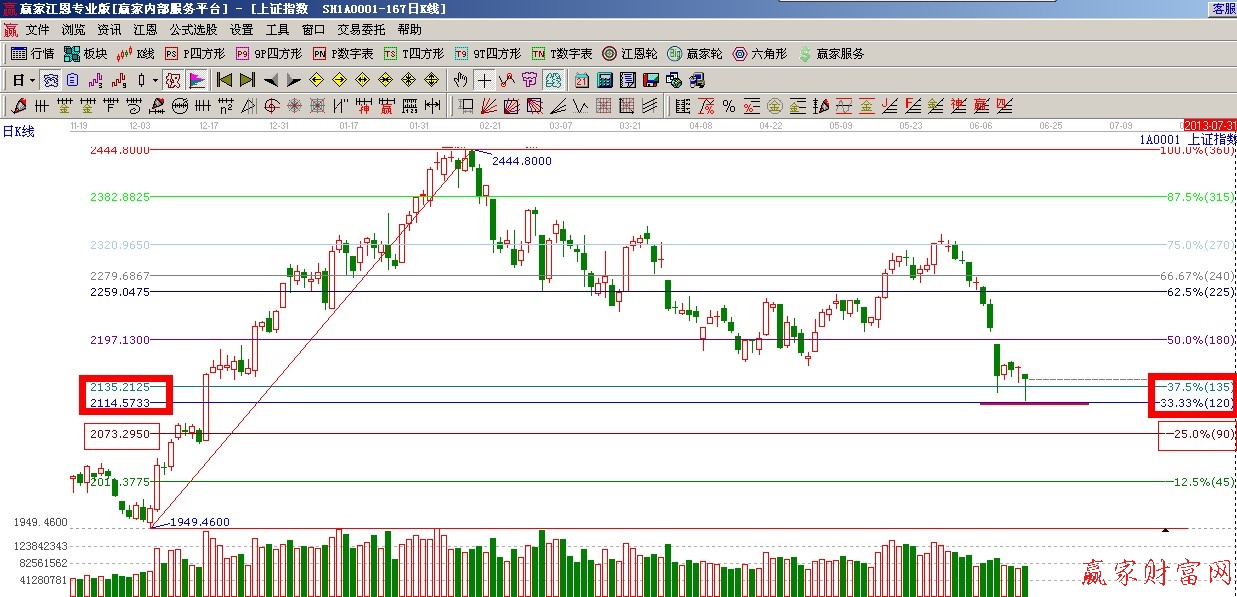Expand the candlestick style dropdown arrow
1237x597 pixels.
154,80
